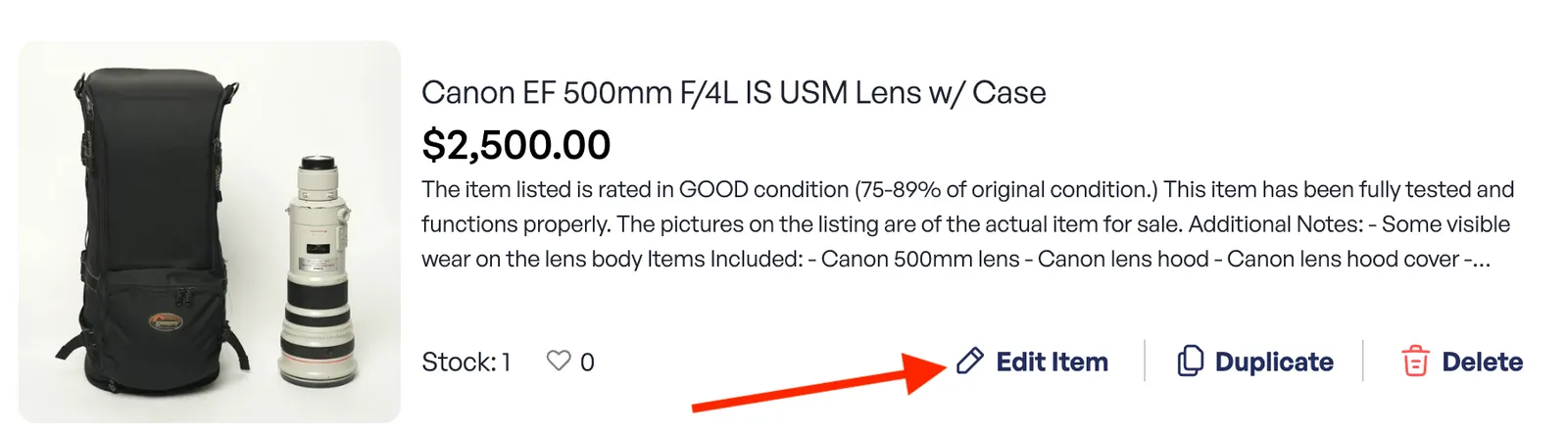
Task: Open the Edit Item text link
Action: (1052, 362)
